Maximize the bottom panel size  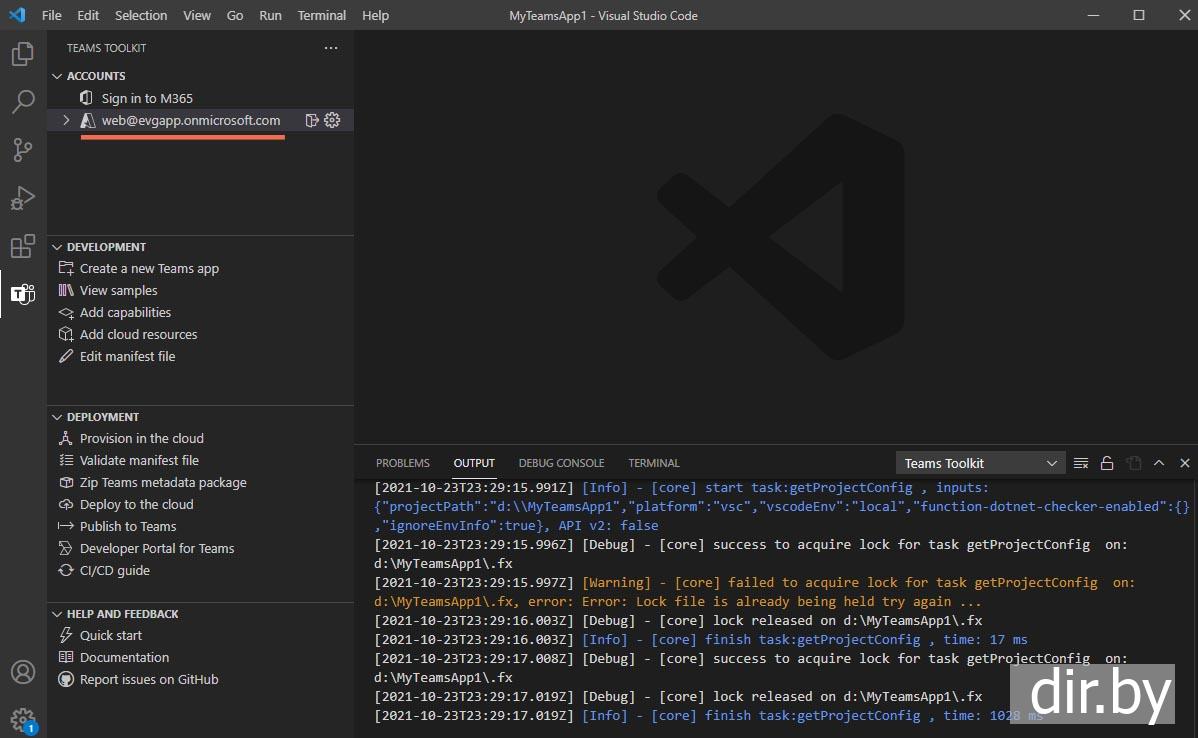[x=1159, y=463]
